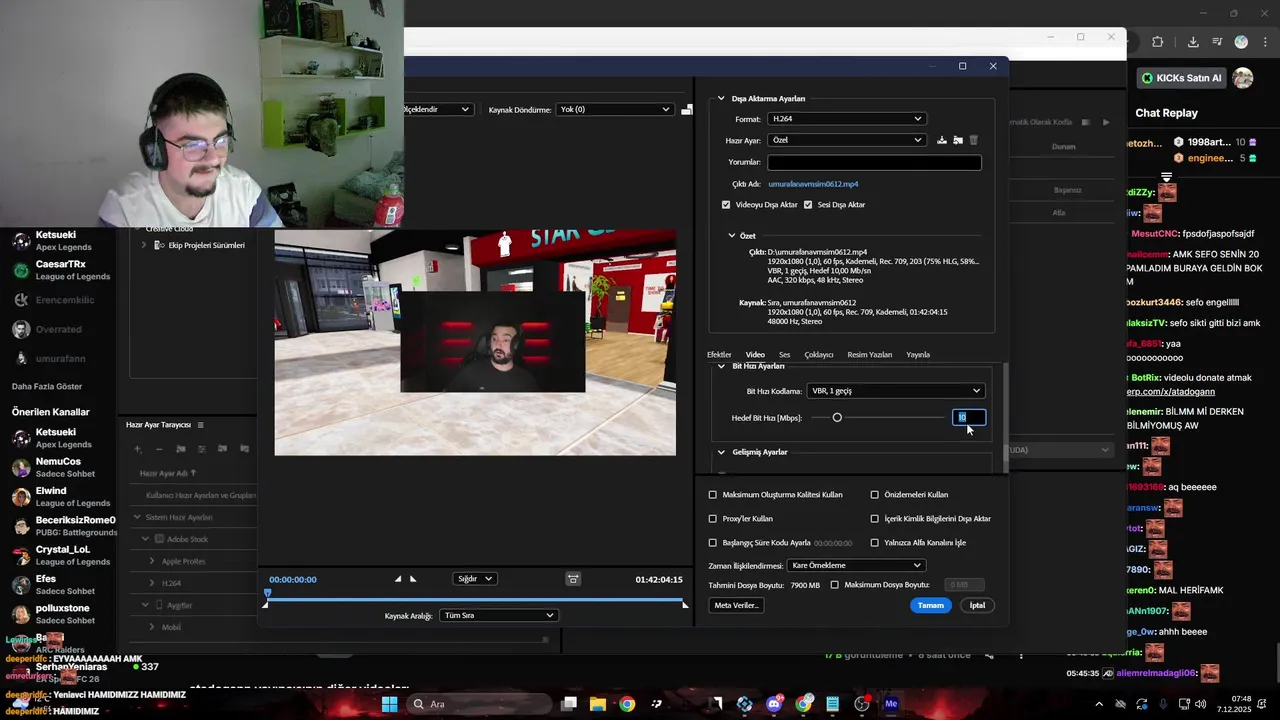
Task: Open Discord from the taskbar
Action: (x=774, y=704)
